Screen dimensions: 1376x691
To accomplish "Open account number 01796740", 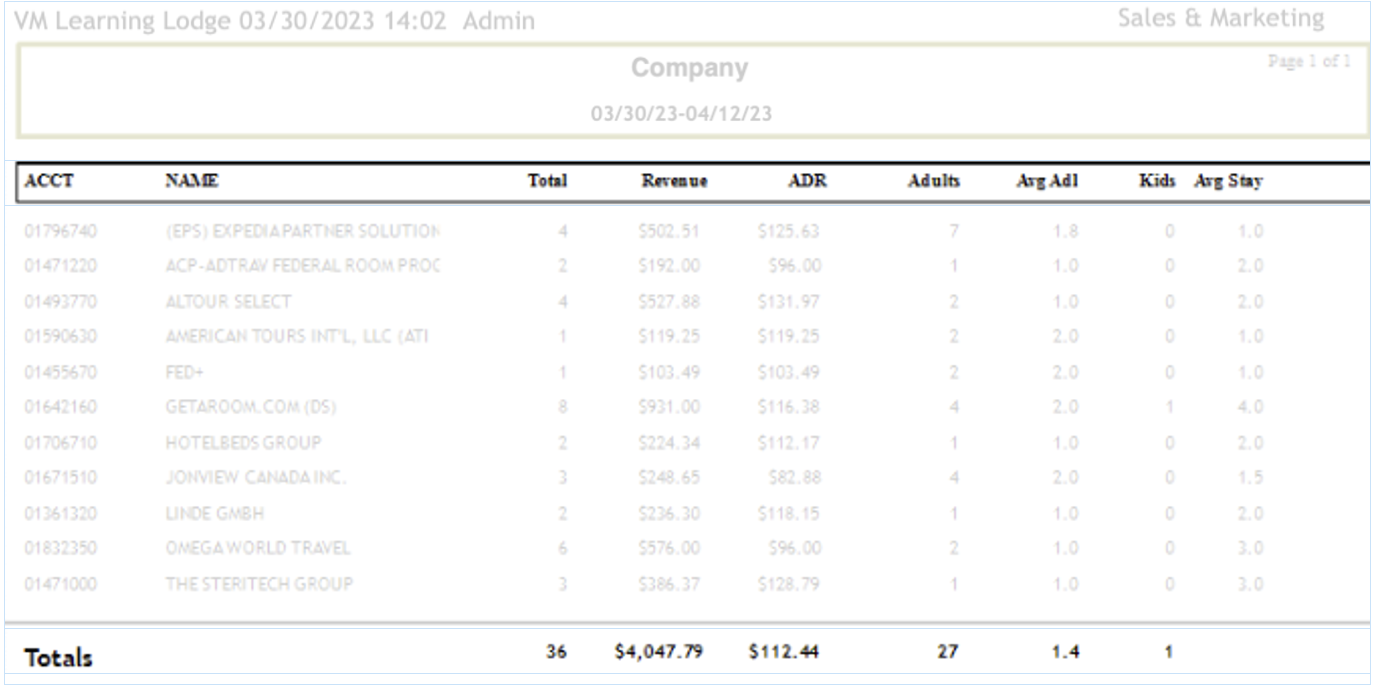I will (x=61, y=232).
